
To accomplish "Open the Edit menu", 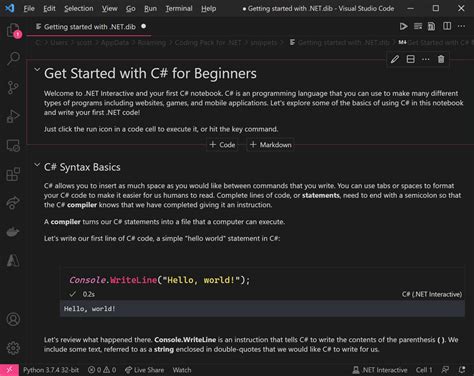I will pyautogui.click(x=49, y=9).
